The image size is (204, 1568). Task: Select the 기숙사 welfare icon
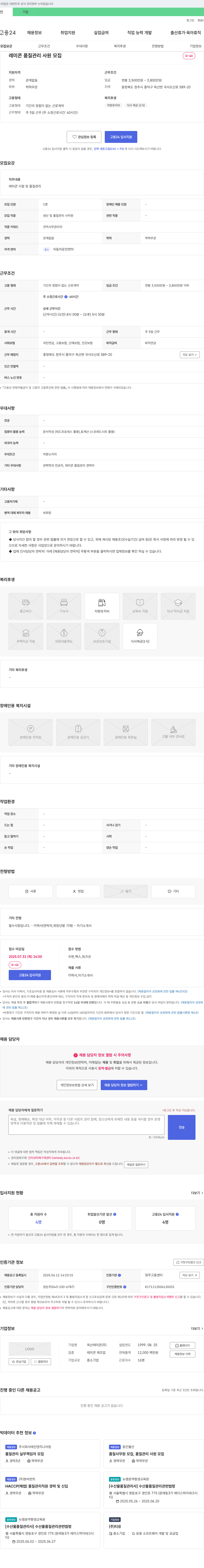[64, 606]
